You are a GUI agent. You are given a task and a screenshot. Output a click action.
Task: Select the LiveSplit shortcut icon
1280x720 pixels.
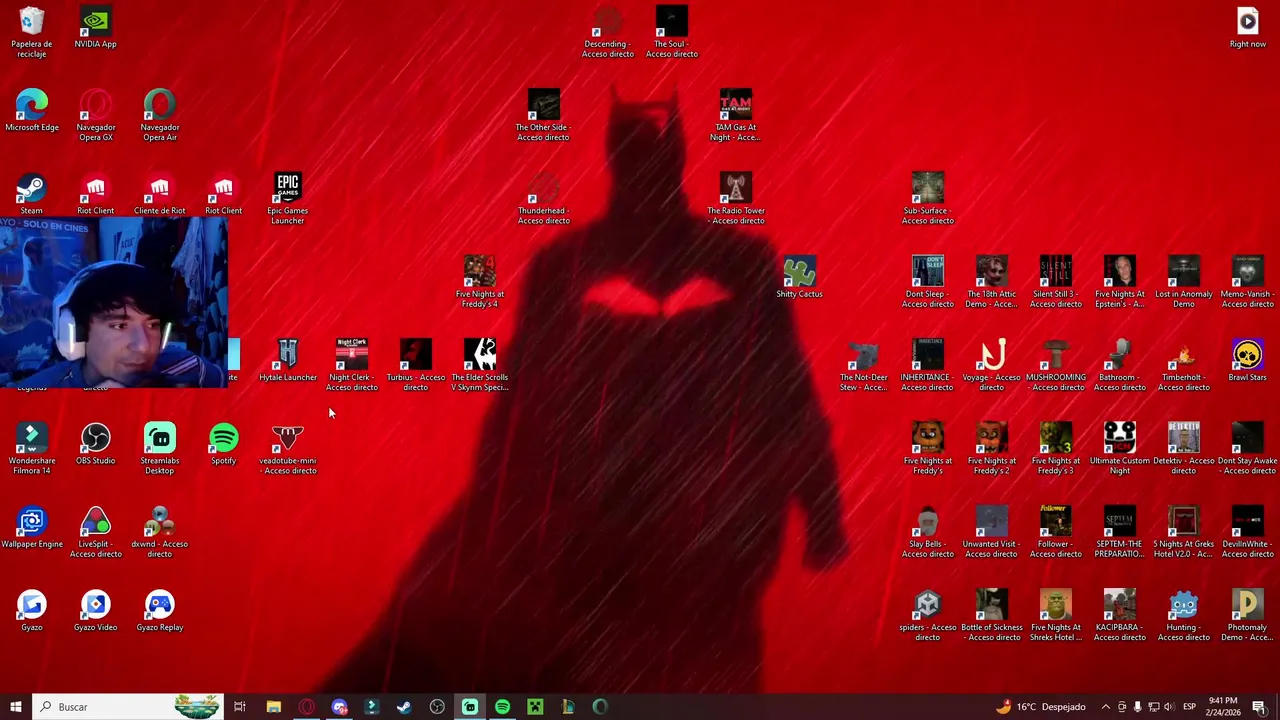click(96, 532)
